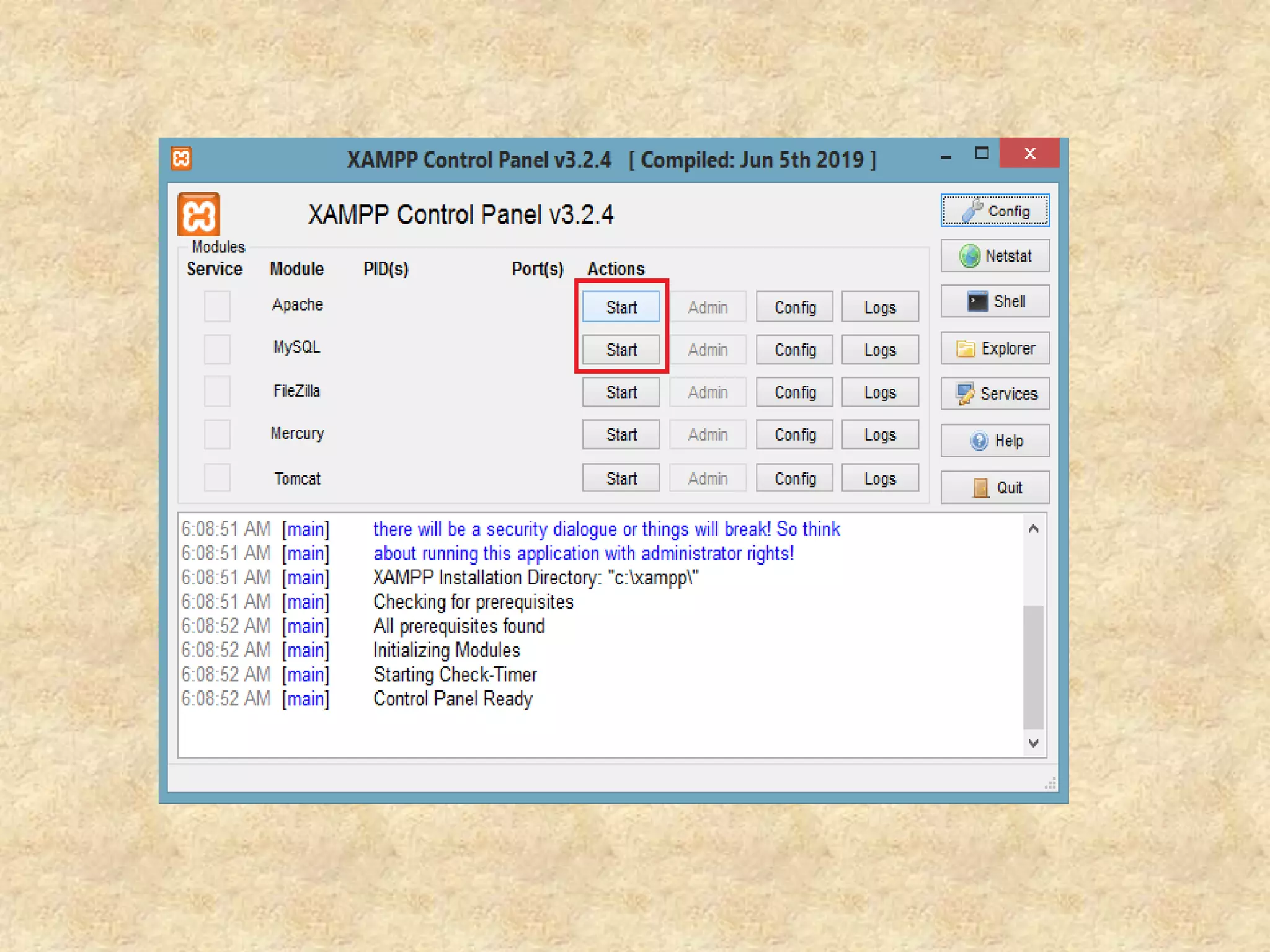
Task: Open Netstat with the globe icon
Action: pyautogui.click(x=995, y=255)
